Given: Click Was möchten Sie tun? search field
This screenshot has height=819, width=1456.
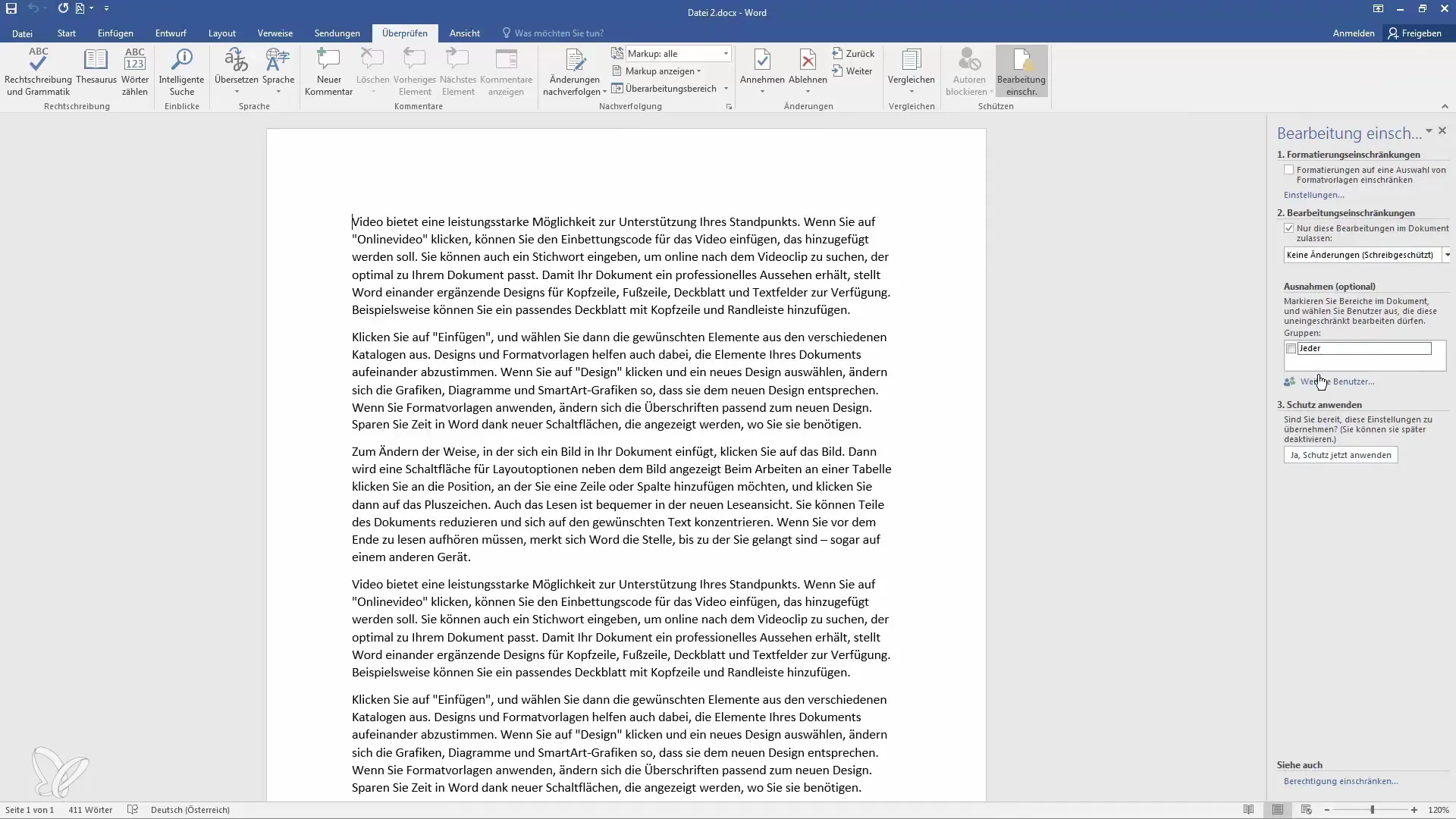Looking at the screenshot, I should click(x=559, y=33).
